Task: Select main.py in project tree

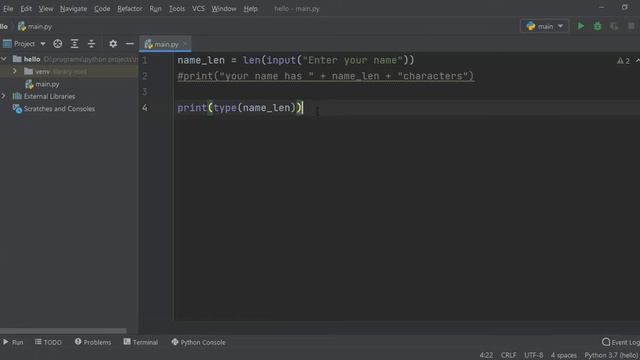Action: tap(42, 84)
